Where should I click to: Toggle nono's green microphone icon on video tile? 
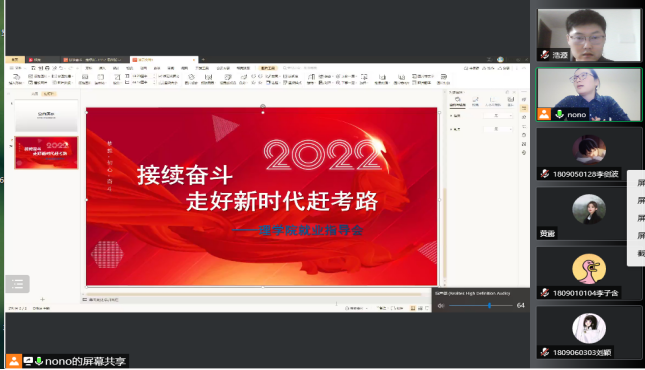[559, 114]
